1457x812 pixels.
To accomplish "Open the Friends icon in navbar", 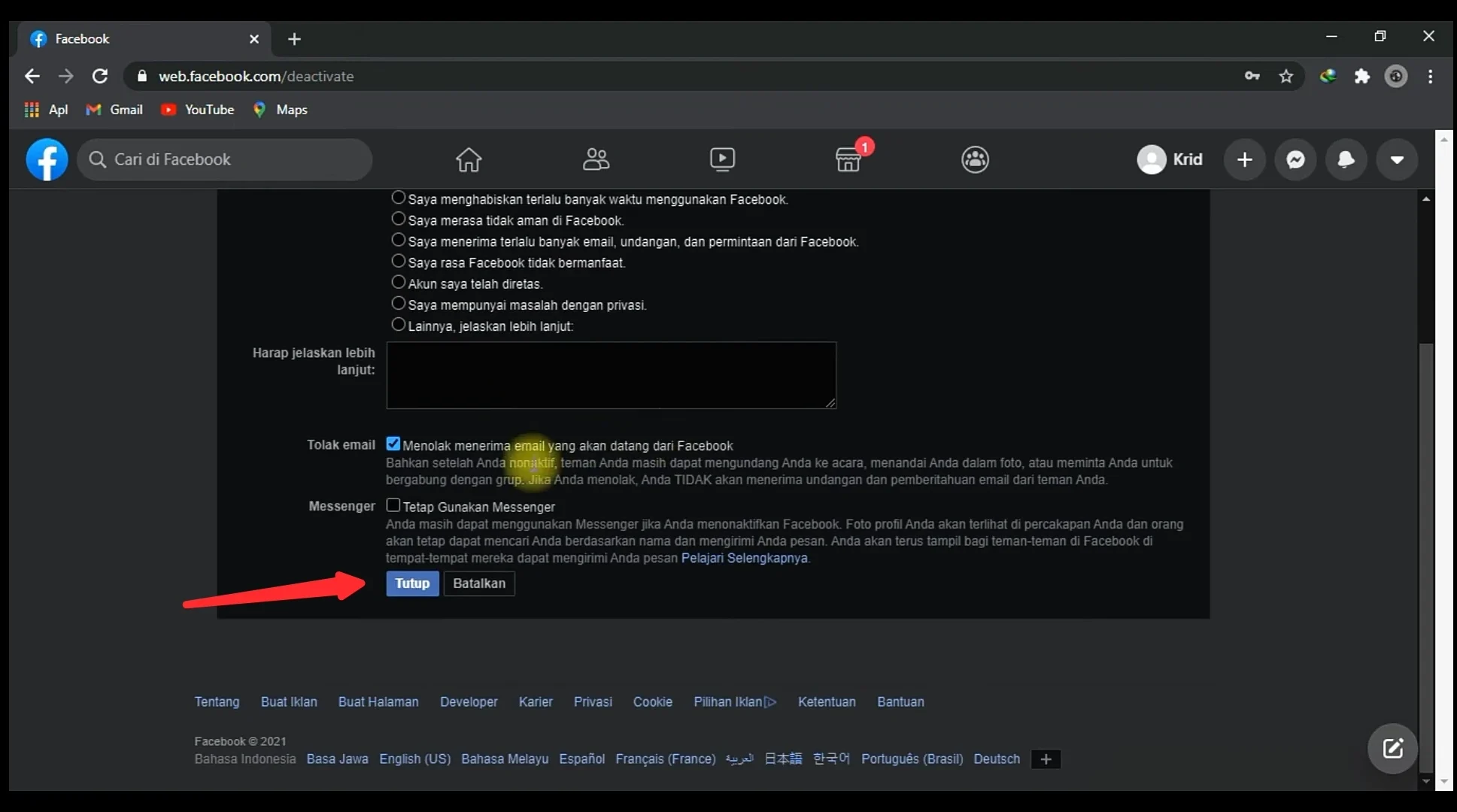I will (x=596, y=159).
